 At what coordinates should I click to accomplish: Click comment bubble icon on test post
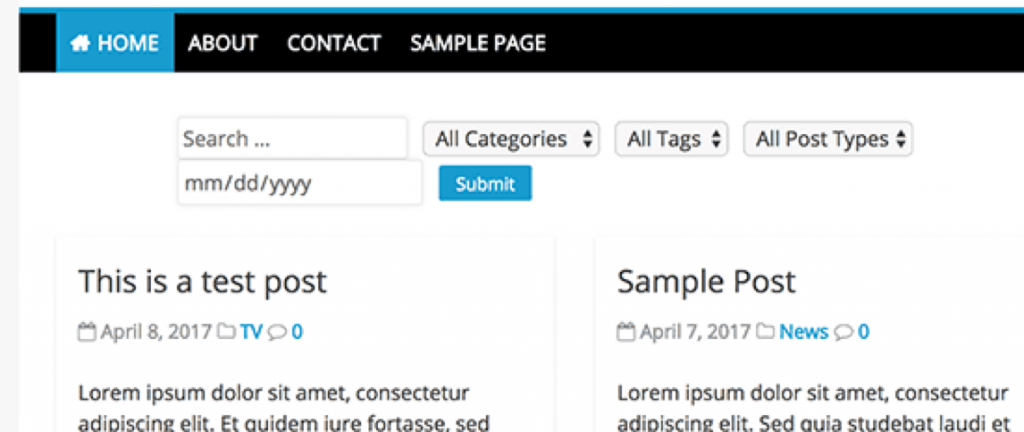pyautogui.click(x=277, y=333)
